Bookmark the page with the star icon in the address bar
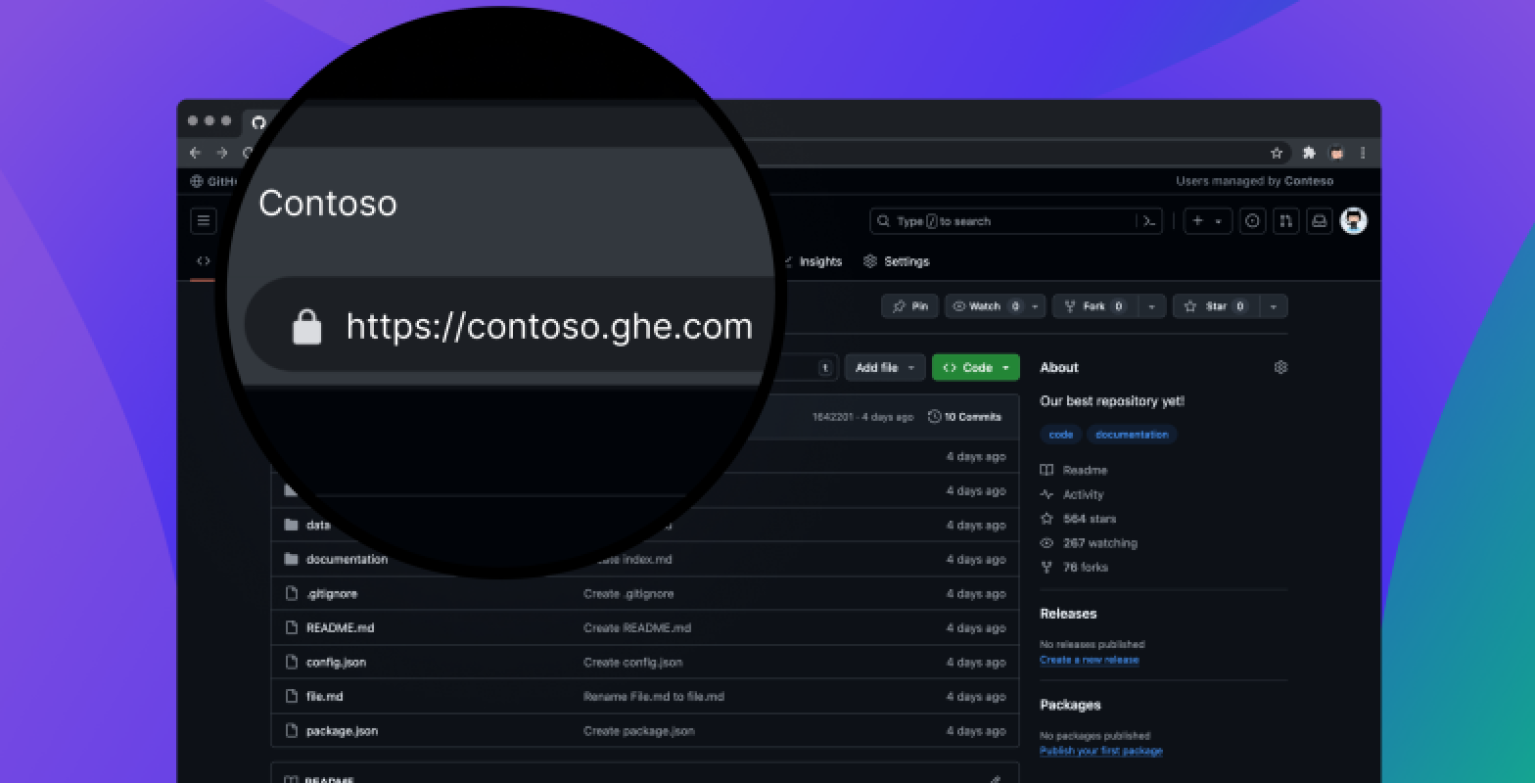 click(1276, 153)
